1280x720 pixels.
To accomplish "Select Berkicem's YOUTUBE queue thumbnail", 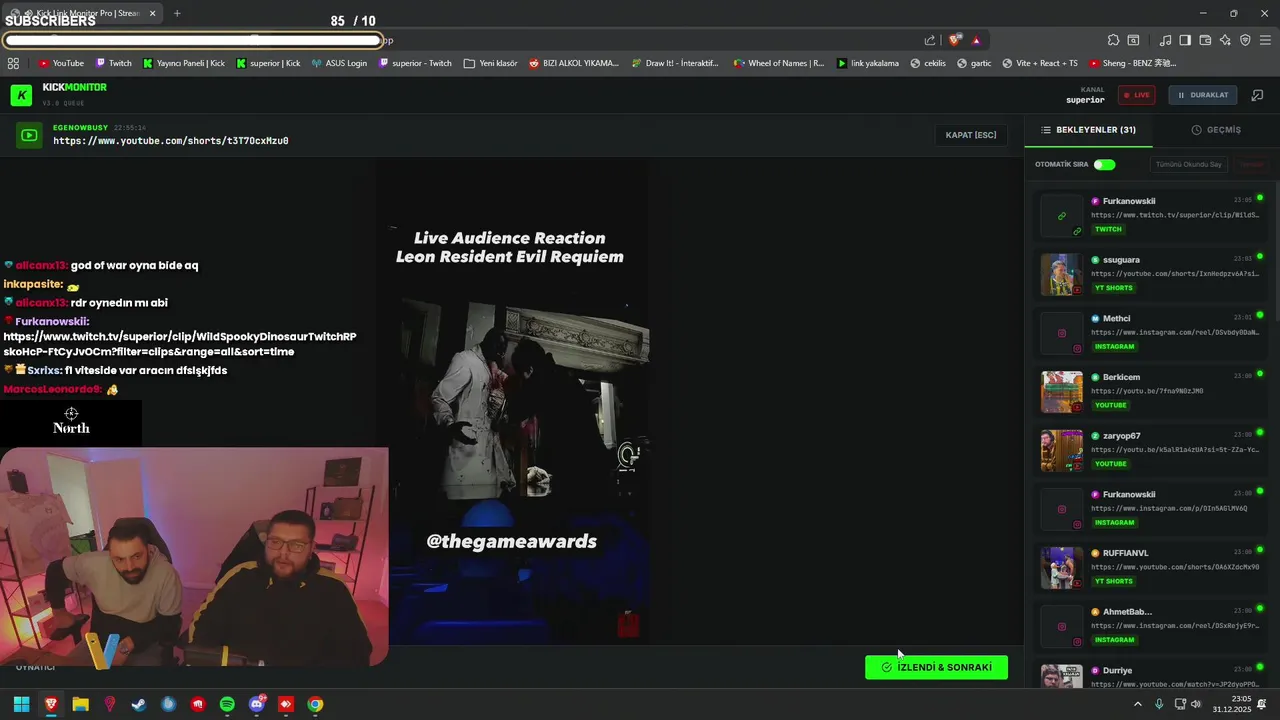I will (1061, 392).
